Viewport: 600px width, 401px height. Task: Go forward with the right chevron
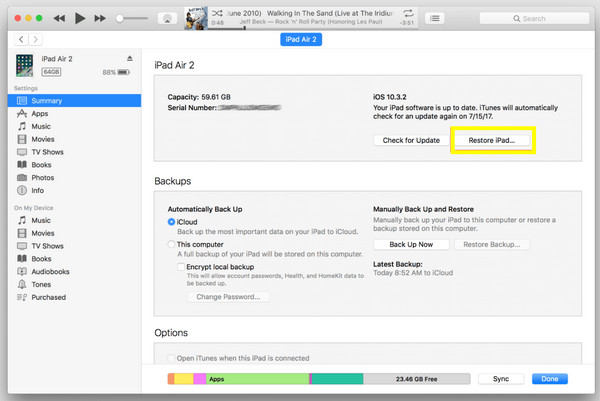[x=35, y=39]
